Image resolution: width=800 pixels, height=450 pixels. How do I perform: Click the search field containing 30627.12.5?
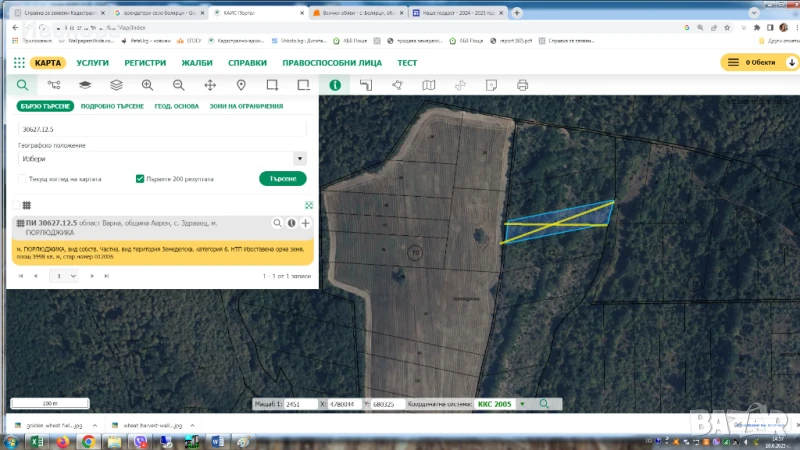(160, 129)
